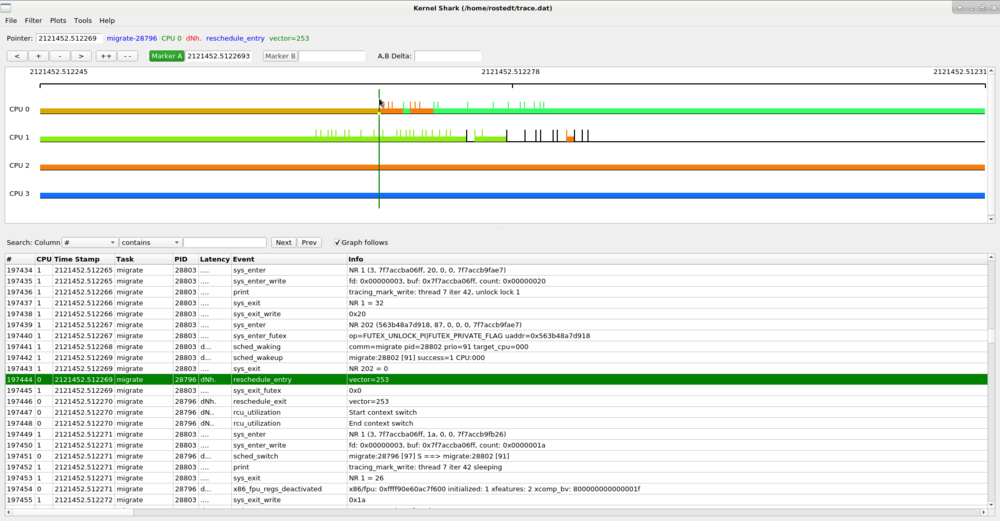Select row 197451 sched_switch
Screen dimensions: 1000x521
pos(496,456)
